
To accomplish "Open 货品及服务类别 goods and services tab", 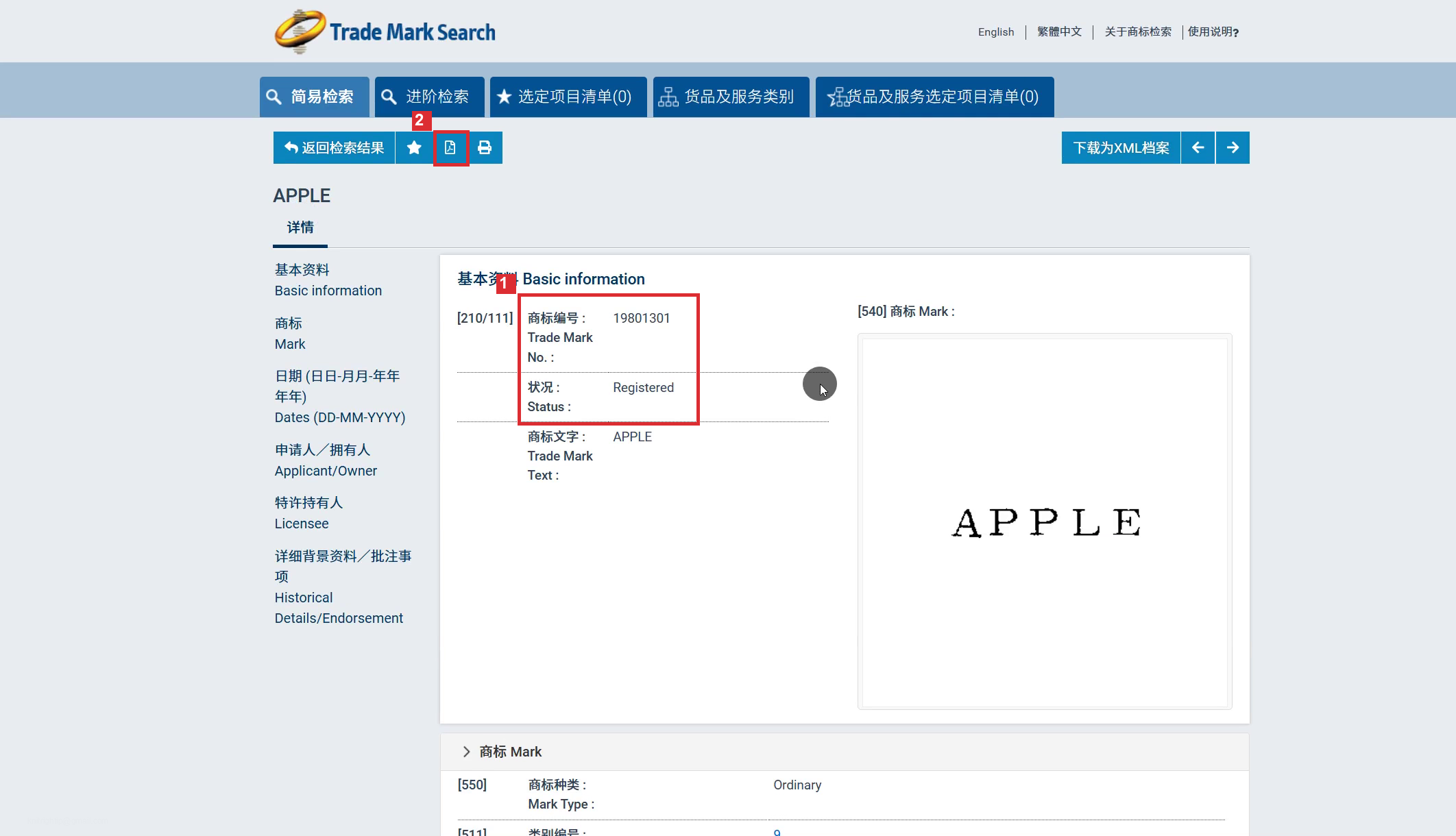I will pyautogui.click(x=731, y=97).
